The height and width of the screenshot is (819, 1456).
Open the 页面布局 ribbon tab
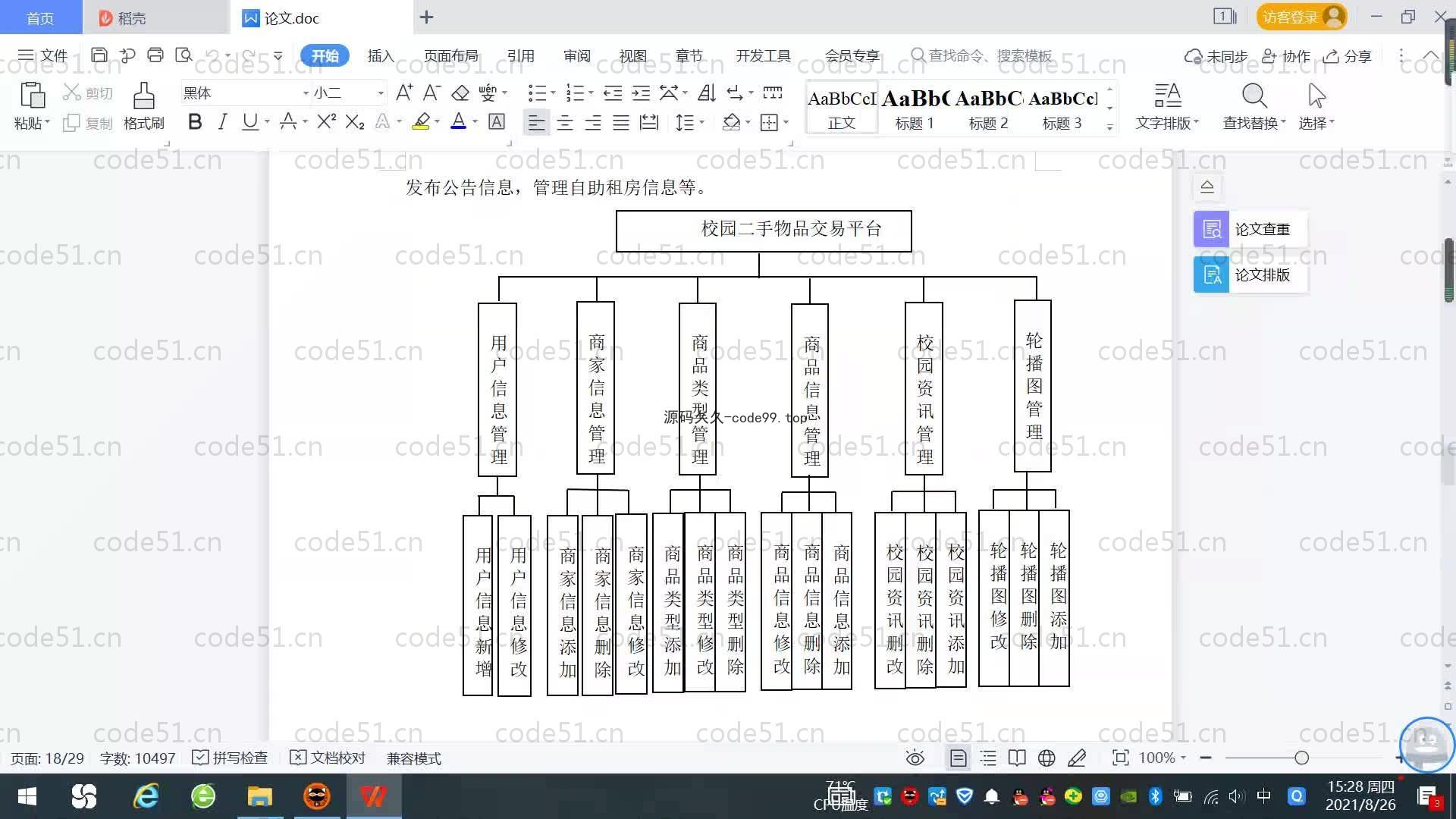[451, 55]
